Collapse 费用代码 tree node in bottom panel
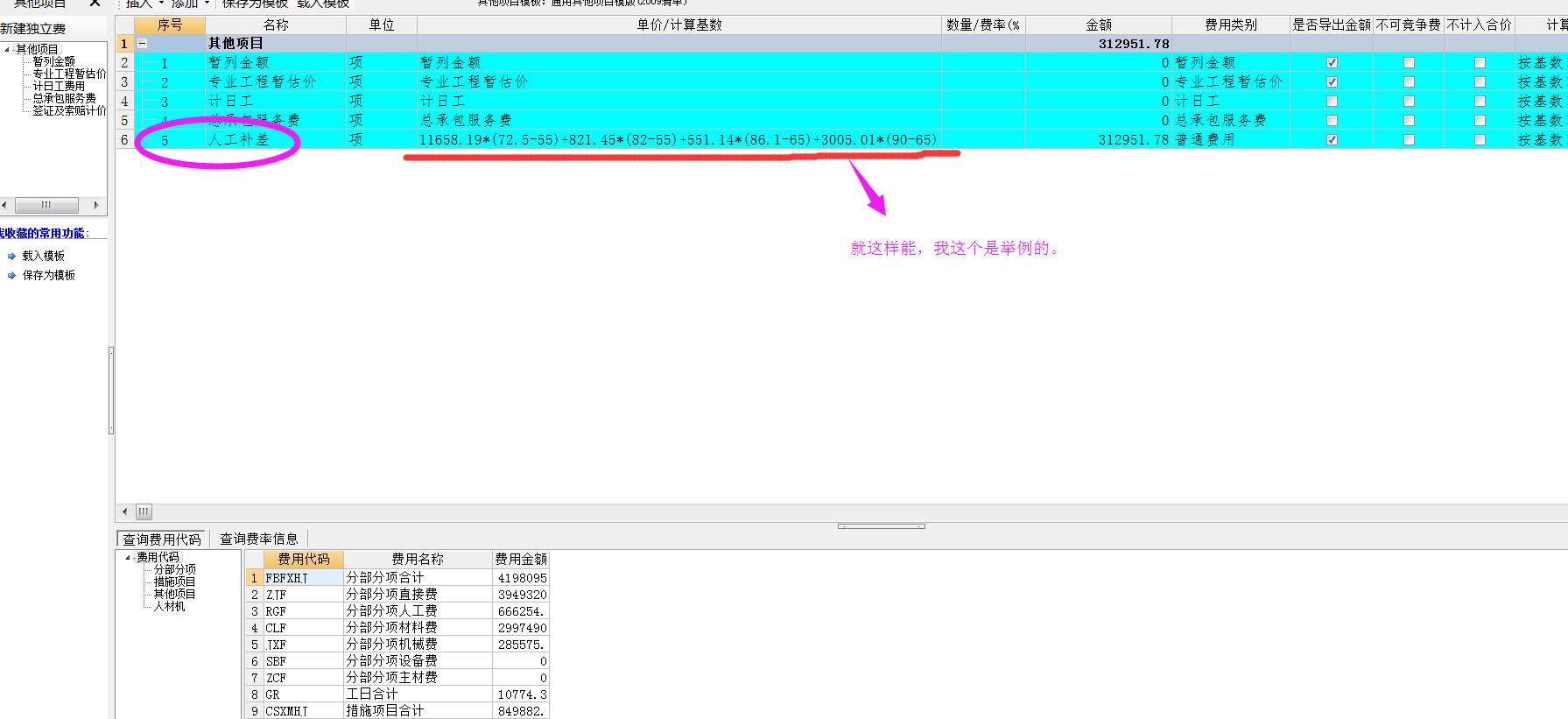Image resolution: width=1568 pixels, height=719 pixels. tap(128, 557)
